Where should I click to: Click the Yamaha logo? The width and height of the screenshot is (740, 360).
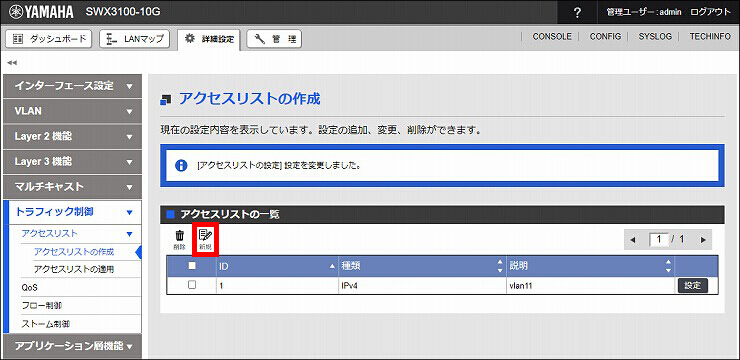pyautogui.click(x=42, y=12)
